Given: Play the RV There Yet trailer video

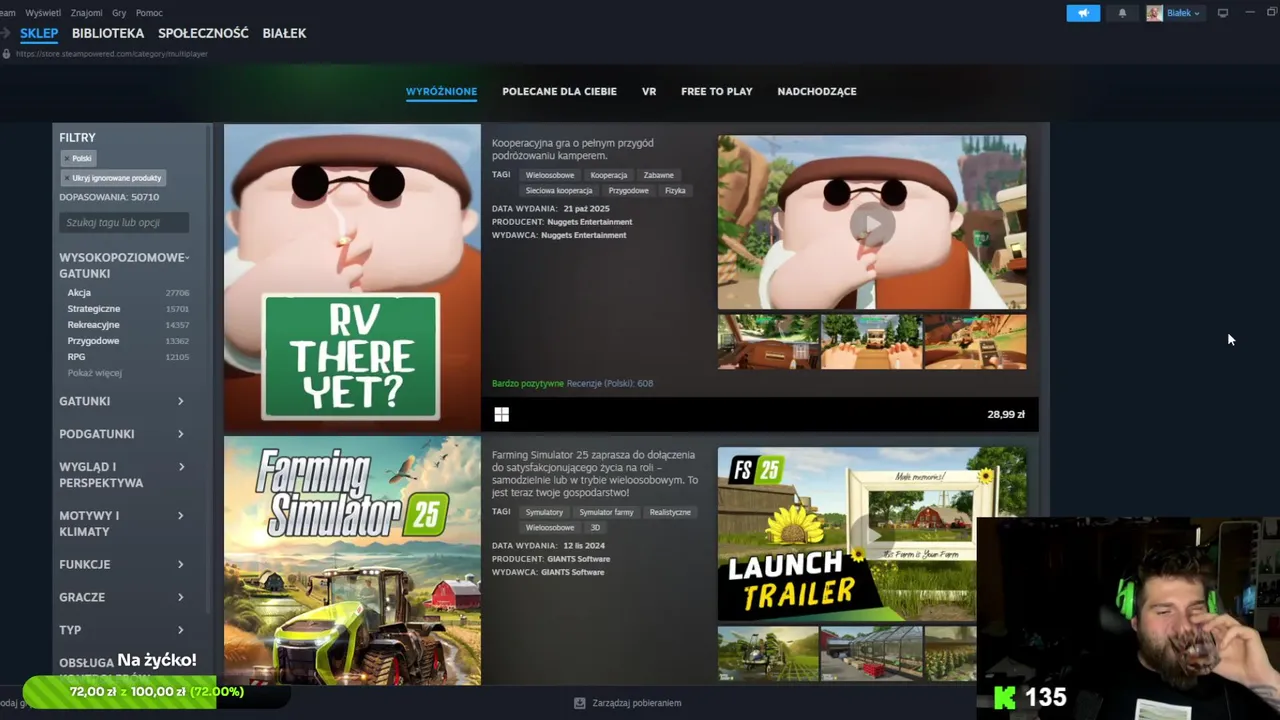Looking at the screenshot, I should [872, 223].
